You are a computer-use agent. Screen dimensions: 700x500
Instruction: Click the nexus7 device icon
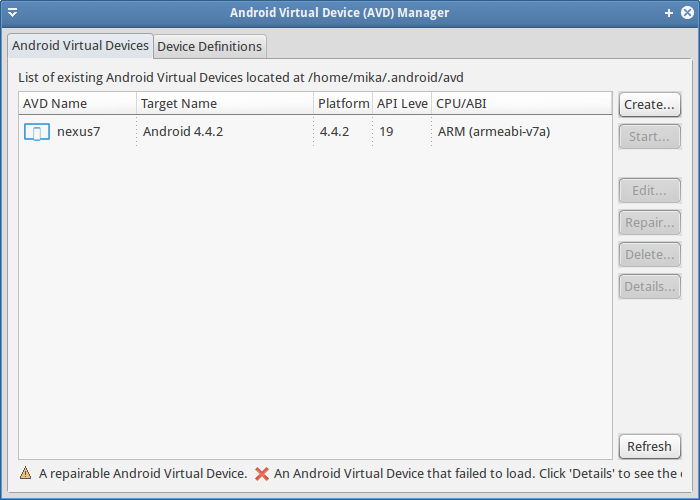coord(36,131)
